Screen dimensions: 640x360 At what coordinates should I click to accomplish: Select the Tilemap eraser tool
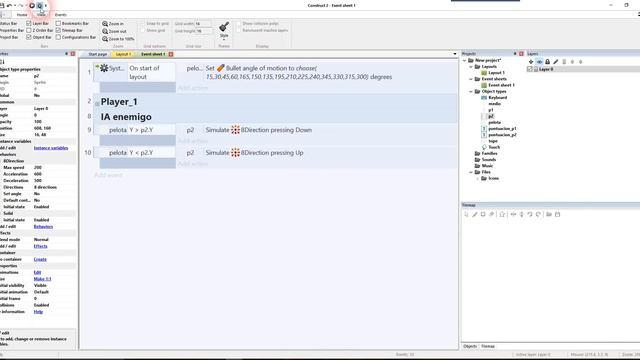click(x=491, y=214)
